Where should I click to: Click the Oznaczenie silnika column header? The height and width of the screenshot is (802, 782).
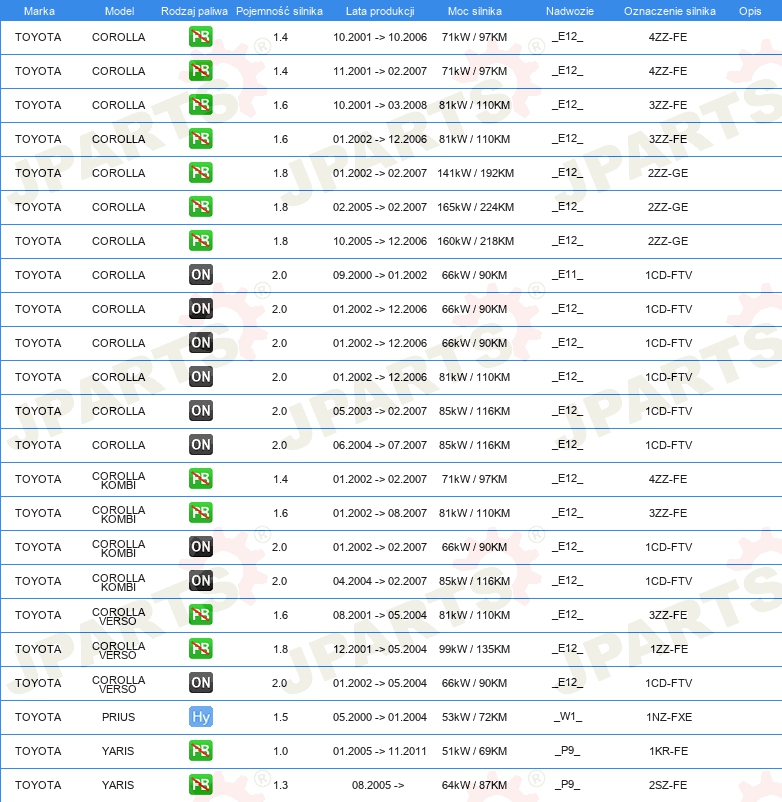(x=669, y=11)
